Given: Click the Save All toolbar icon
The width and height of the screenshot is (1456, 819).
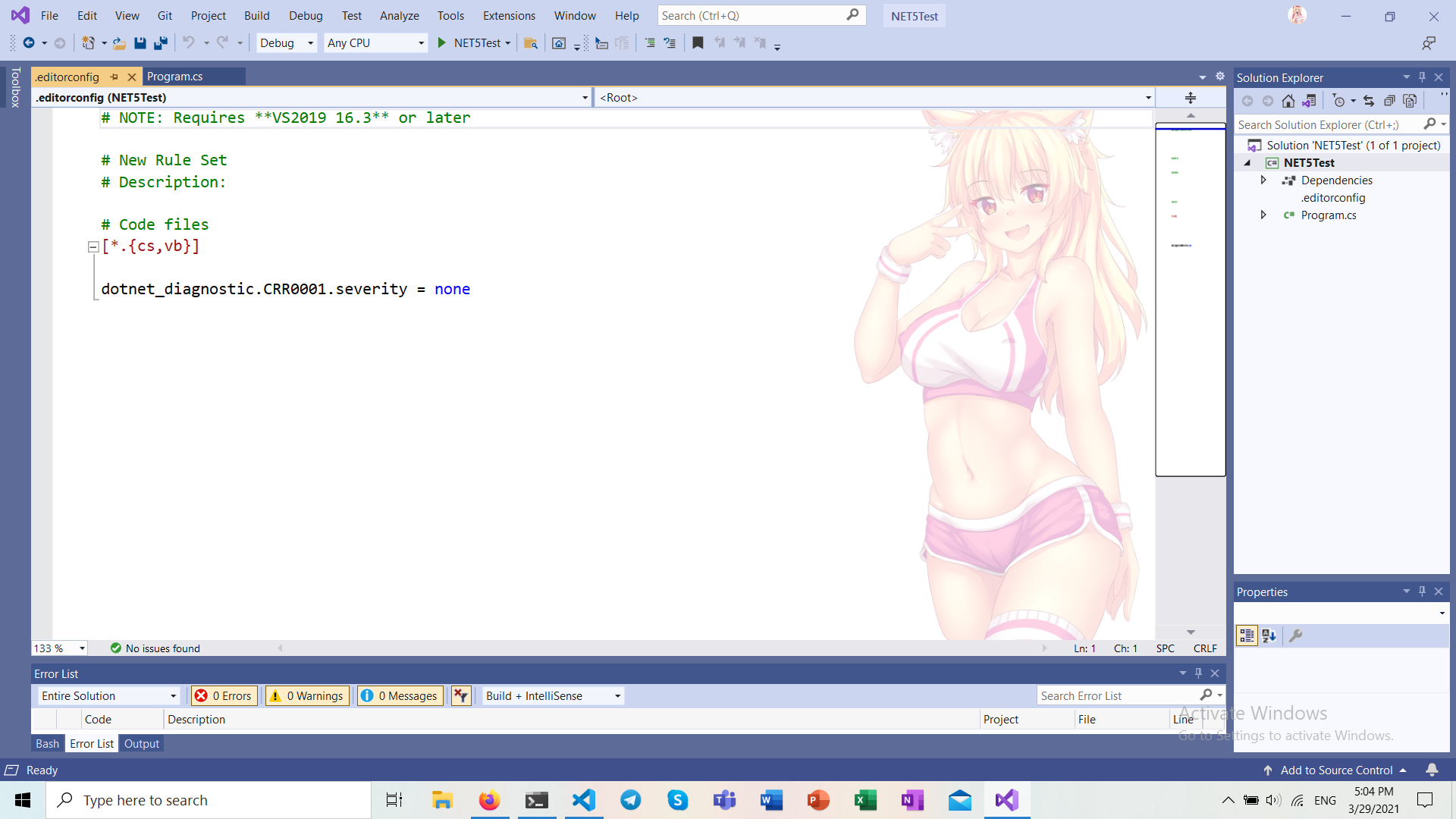Looking at the screenshot, I should pyautogui.click(x=160, y=43).
